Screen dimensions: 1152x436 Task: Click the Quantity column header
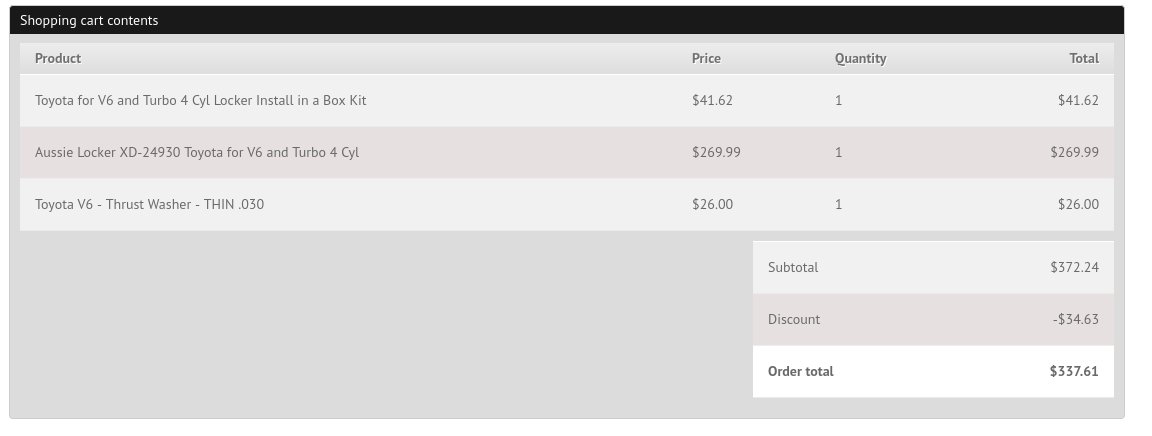860,58
